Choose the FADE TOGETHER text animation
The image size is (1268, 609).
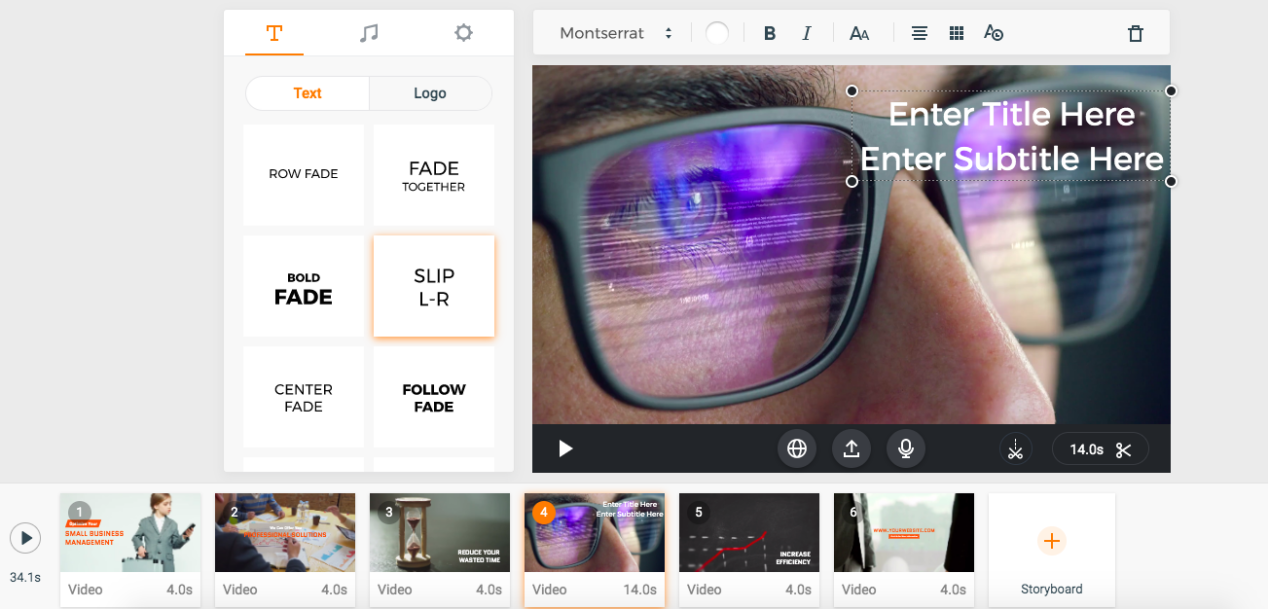coord(434,174)
